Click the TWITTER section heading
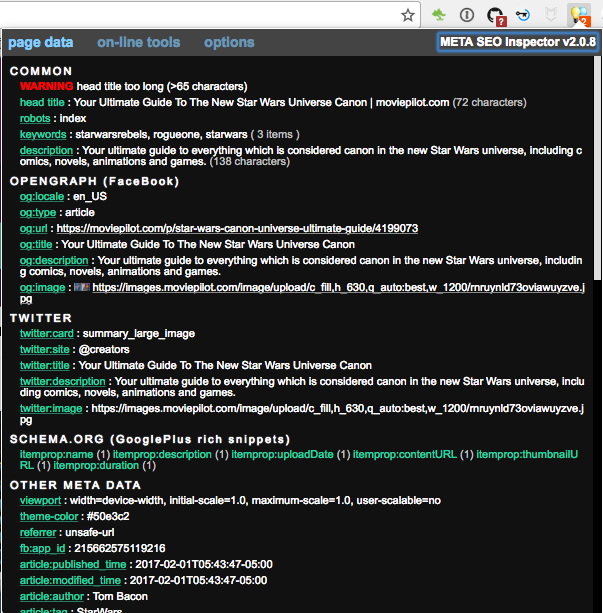The image size is (603, 613). [41, 318]
